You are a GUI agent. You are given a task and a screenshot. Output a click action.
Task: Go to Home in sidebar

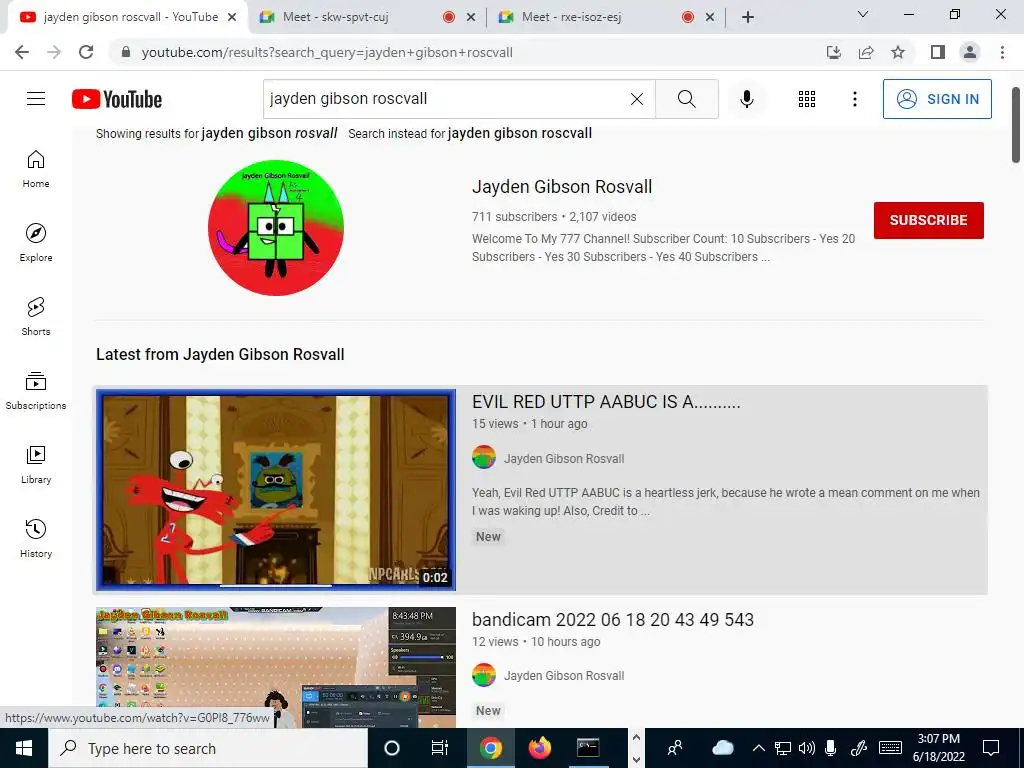(36, 168)
